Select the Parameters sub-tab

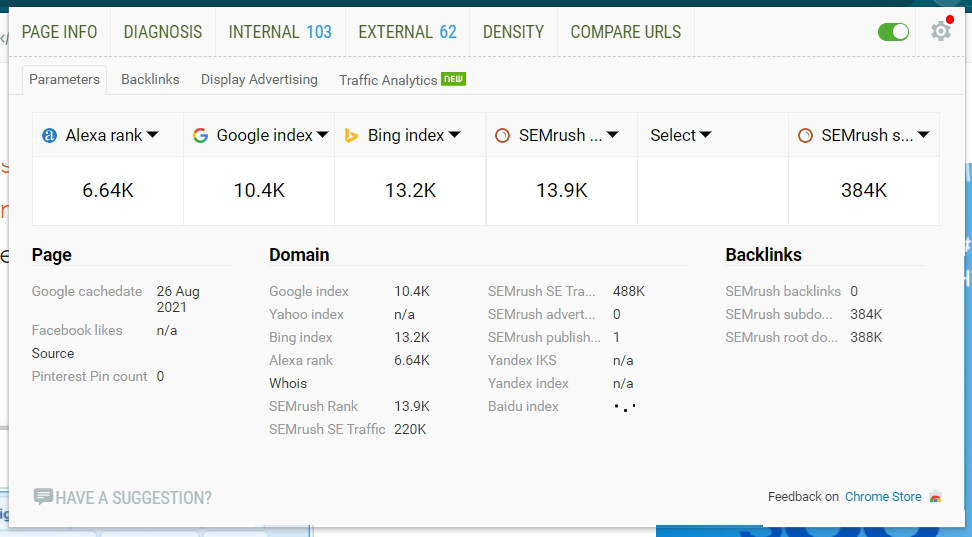click(64, 79)
